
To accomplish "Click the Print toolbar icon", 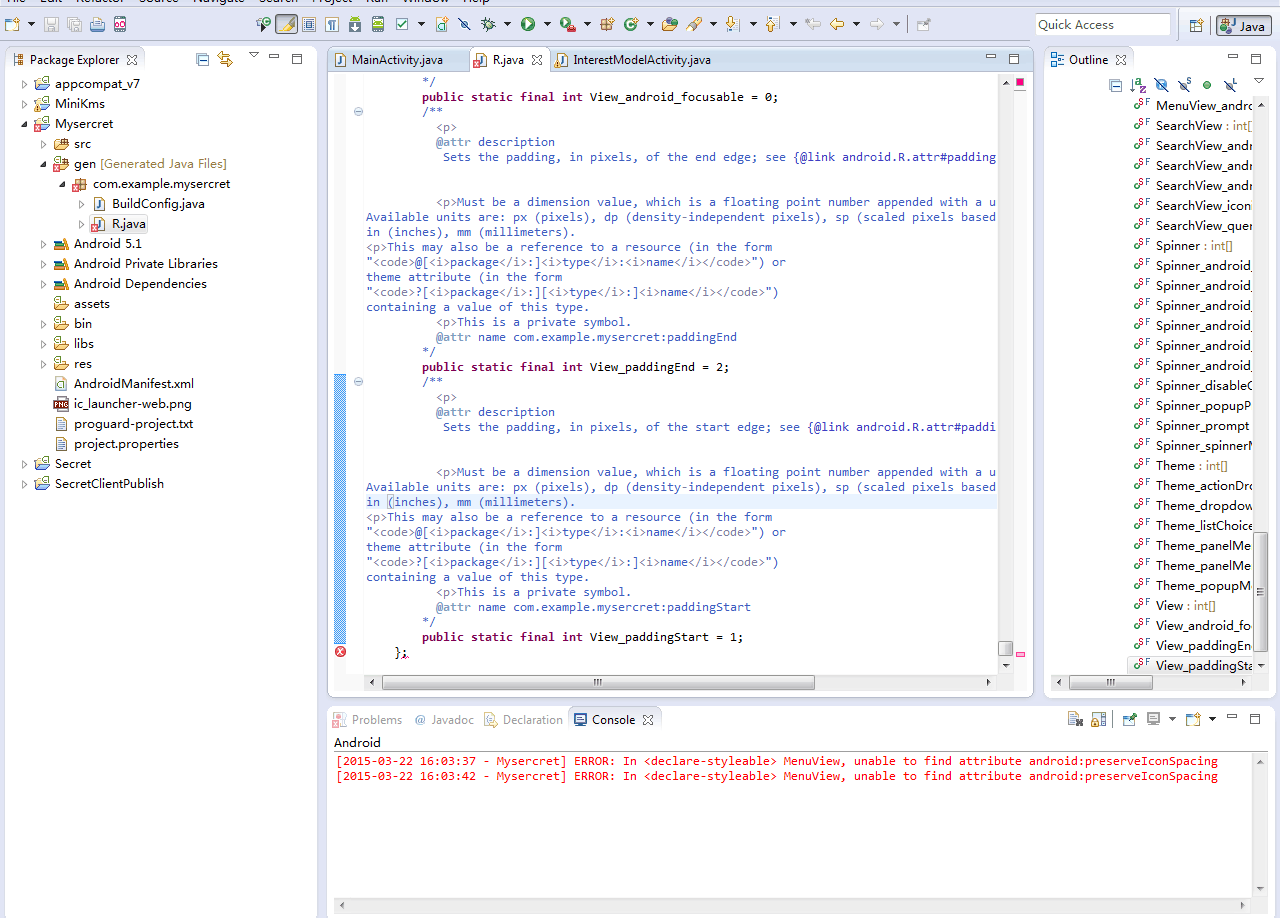I will (97, 24).
